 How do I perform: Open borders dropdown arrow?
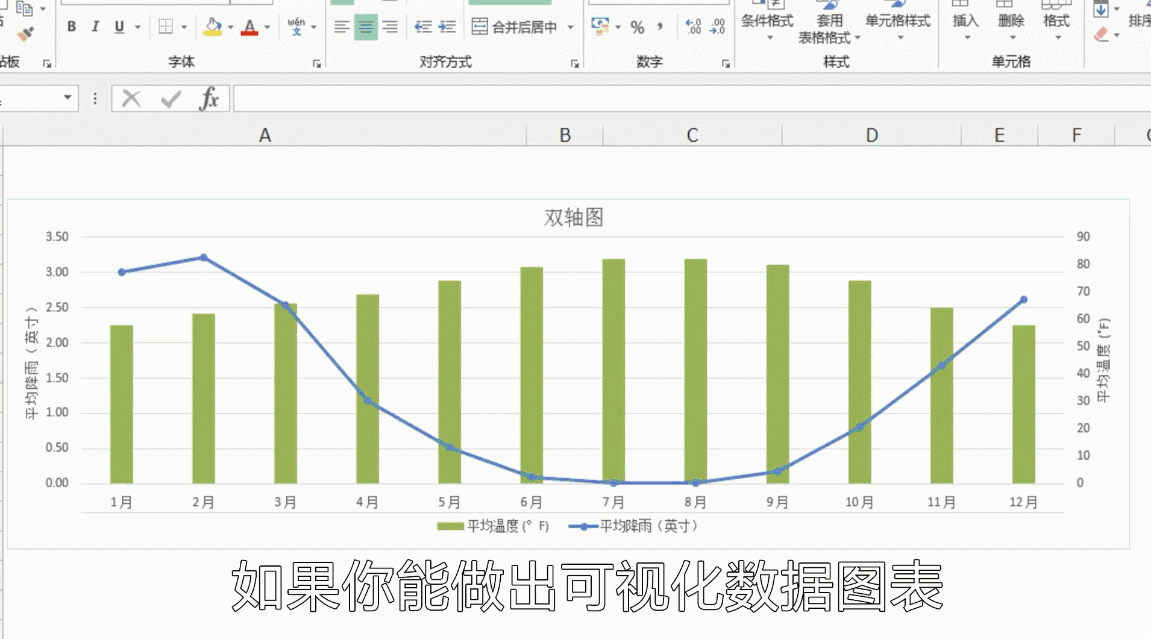[184, 27]
